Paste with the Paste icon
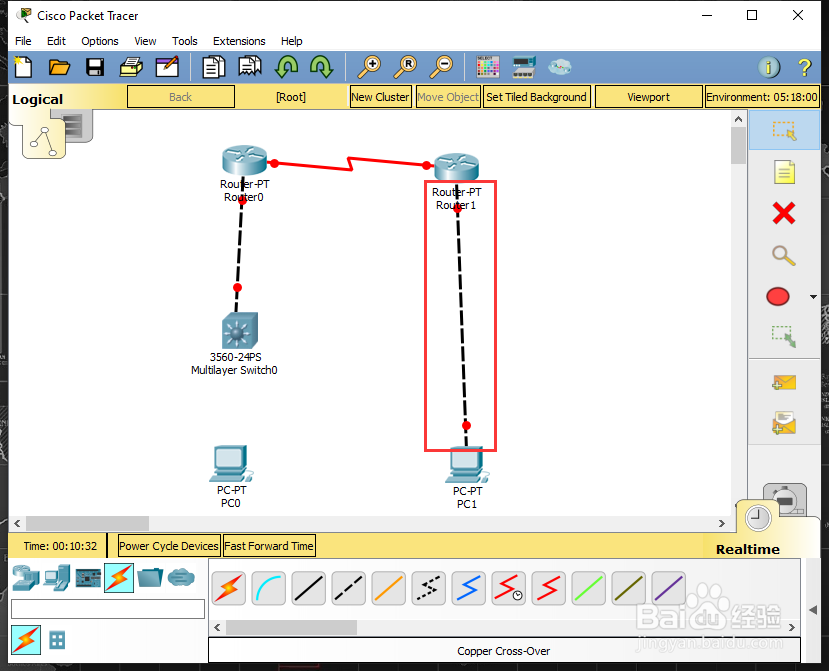Viewport: 829px width, 671px height. click(250, 67)
